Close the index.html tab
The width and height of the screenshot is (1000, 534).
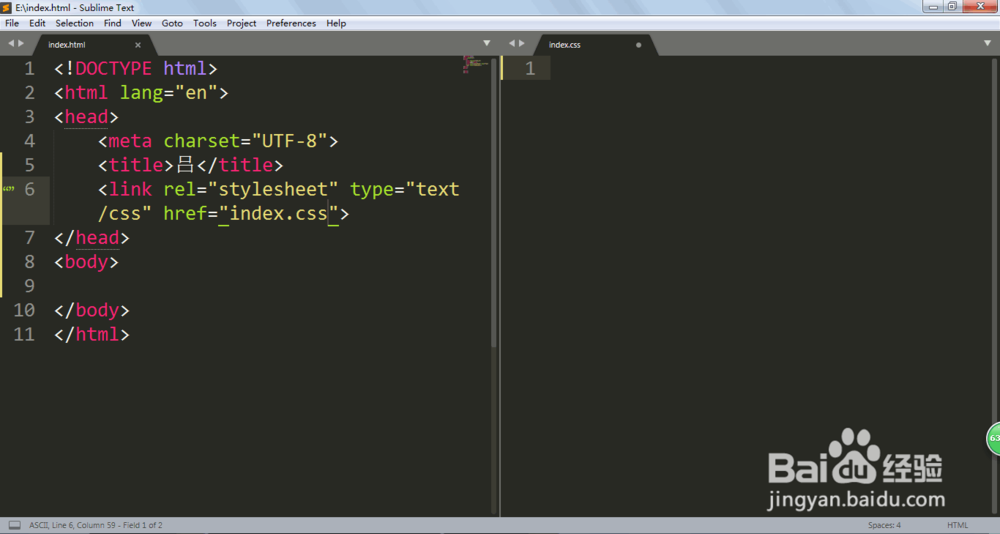138,45
